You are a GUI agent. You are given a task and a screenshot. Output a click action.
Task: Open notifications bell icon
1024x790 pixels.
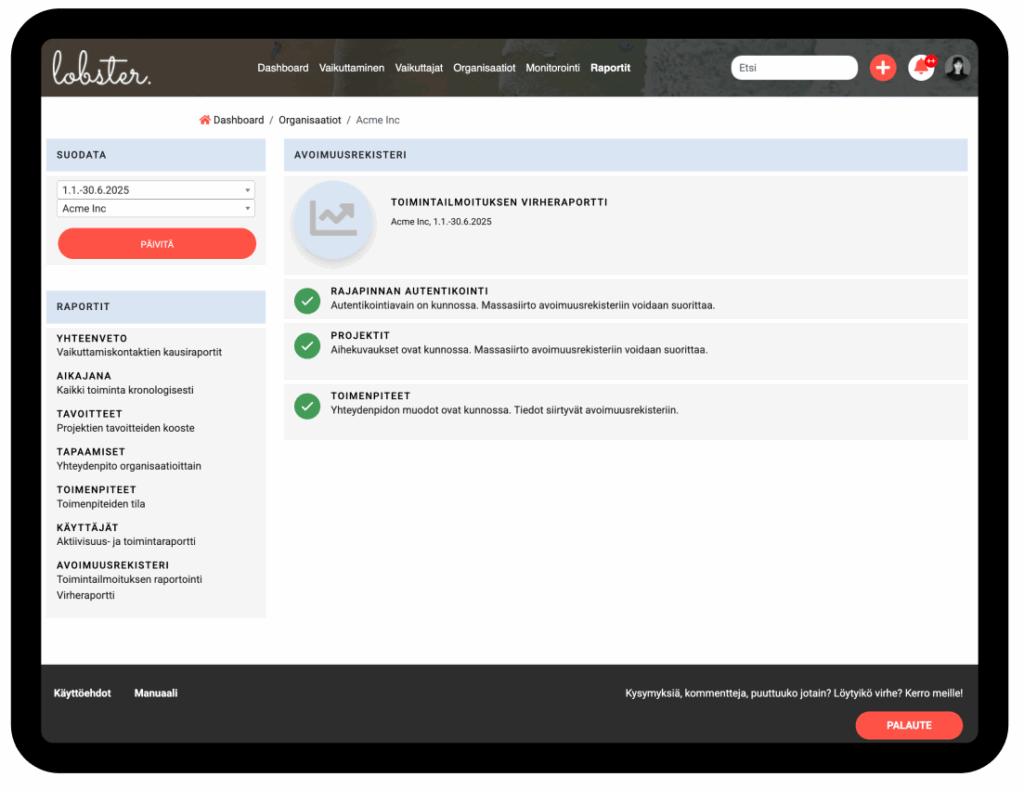tap(920, 68)
